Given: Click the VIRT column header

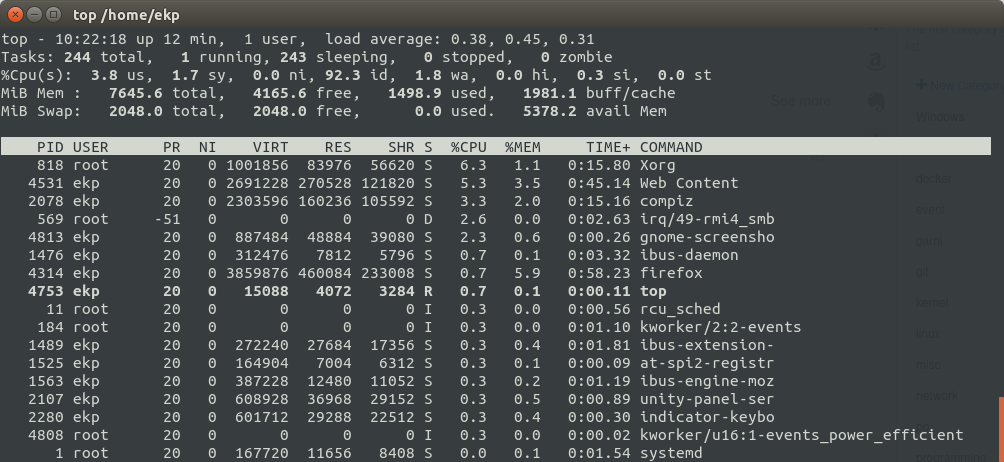Looking at the screenshot, I should click(x=270, y=147).
